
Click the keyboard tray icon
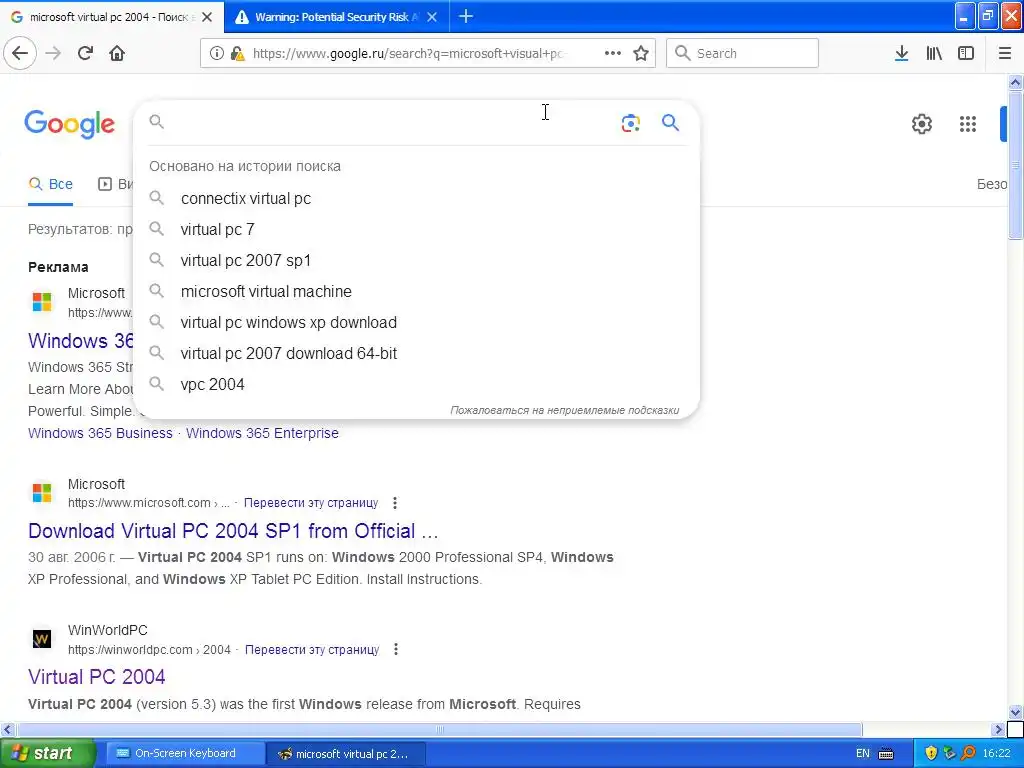(886, 754)
